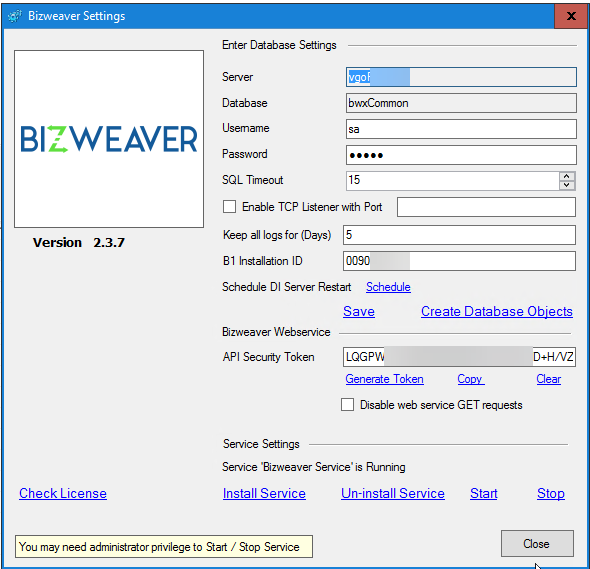590x569 pixels.
Task: Open the Schedule DI Server Restart link
Action: point(388,287)
